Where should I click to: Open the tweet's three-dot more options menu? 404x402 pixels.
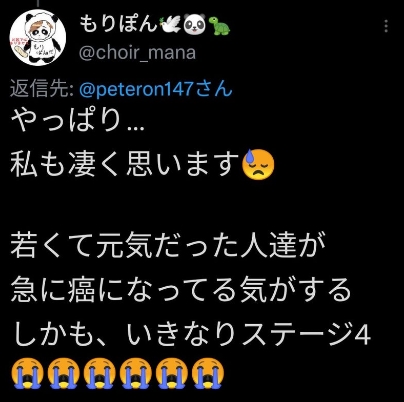[386, 26]
